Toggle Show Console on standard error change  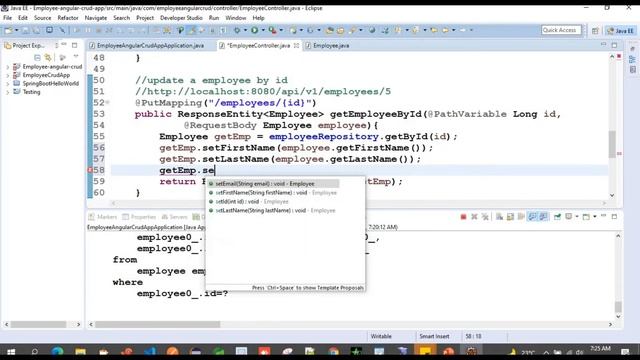(x=543, y=217)
